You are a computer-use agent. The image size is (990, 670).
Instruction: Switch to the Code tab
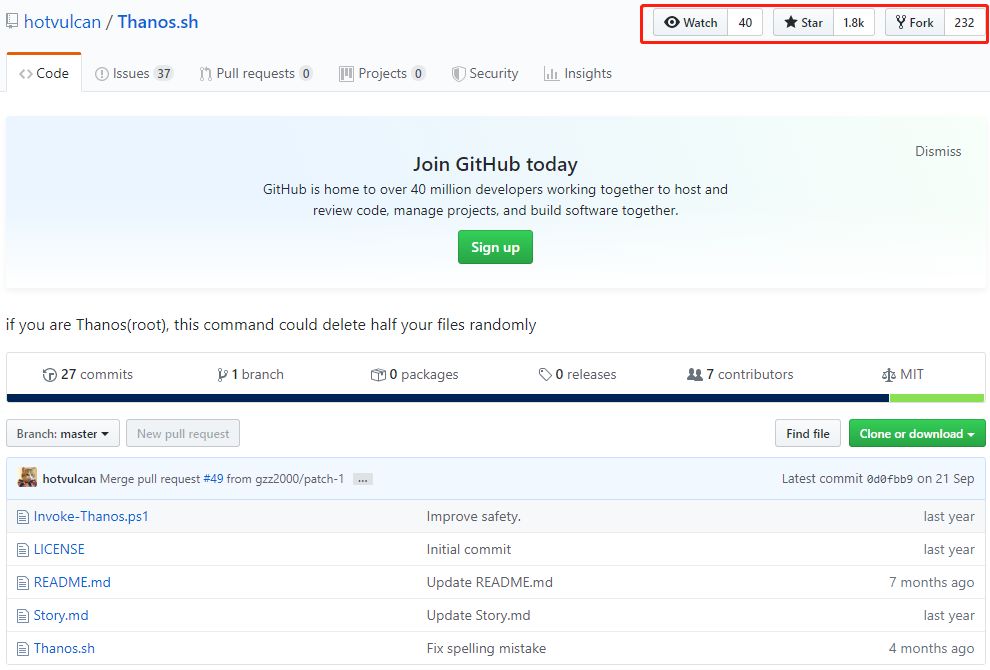(44, 73)
